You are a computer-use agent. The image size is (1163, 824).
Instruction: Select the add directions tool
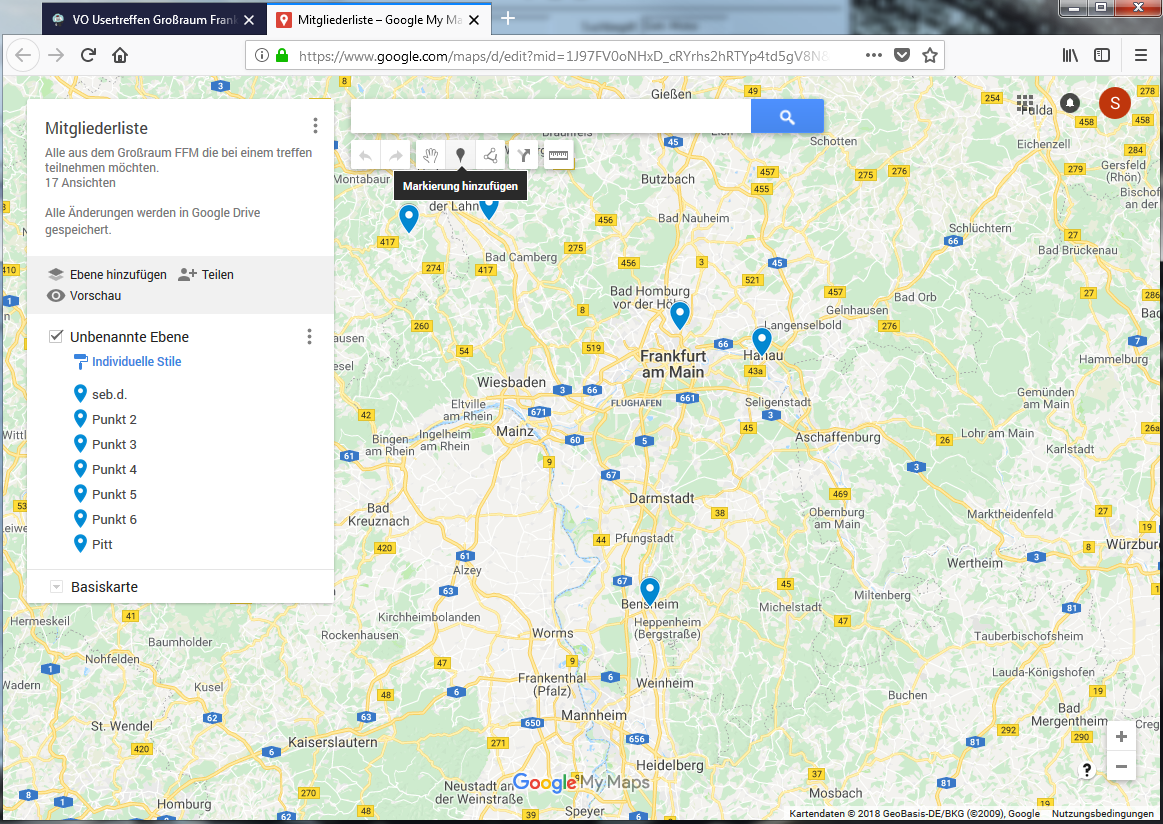coord(523,155)
